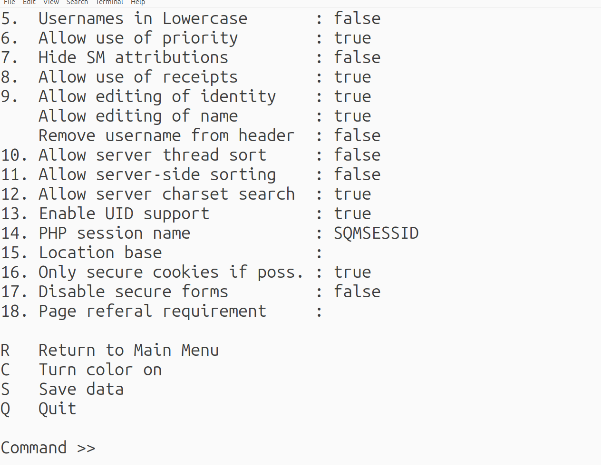Click 'Usernames in Lowercase' false value

[x=357, y=18]
